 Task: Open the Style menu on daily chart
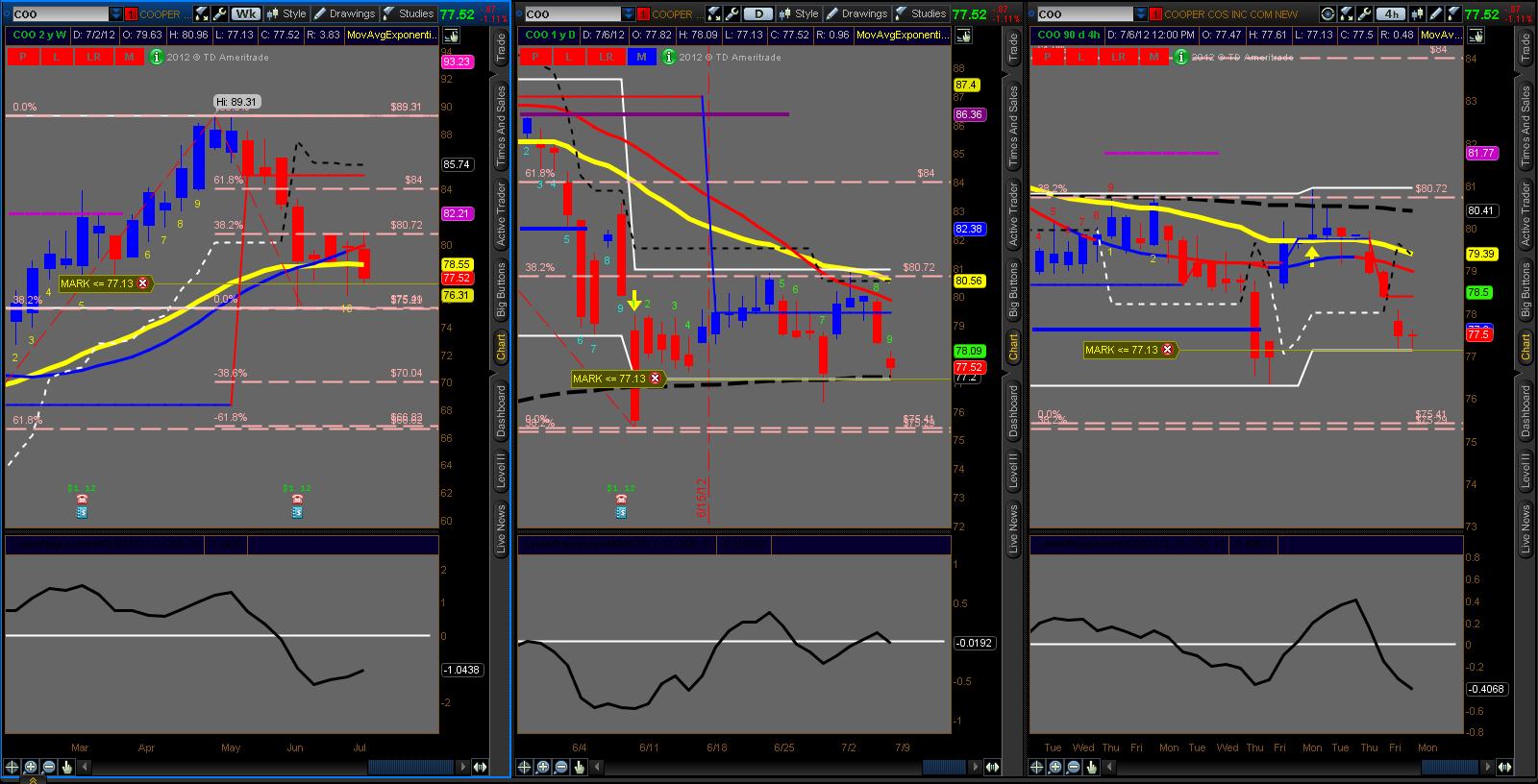click(x=800, y=14)
